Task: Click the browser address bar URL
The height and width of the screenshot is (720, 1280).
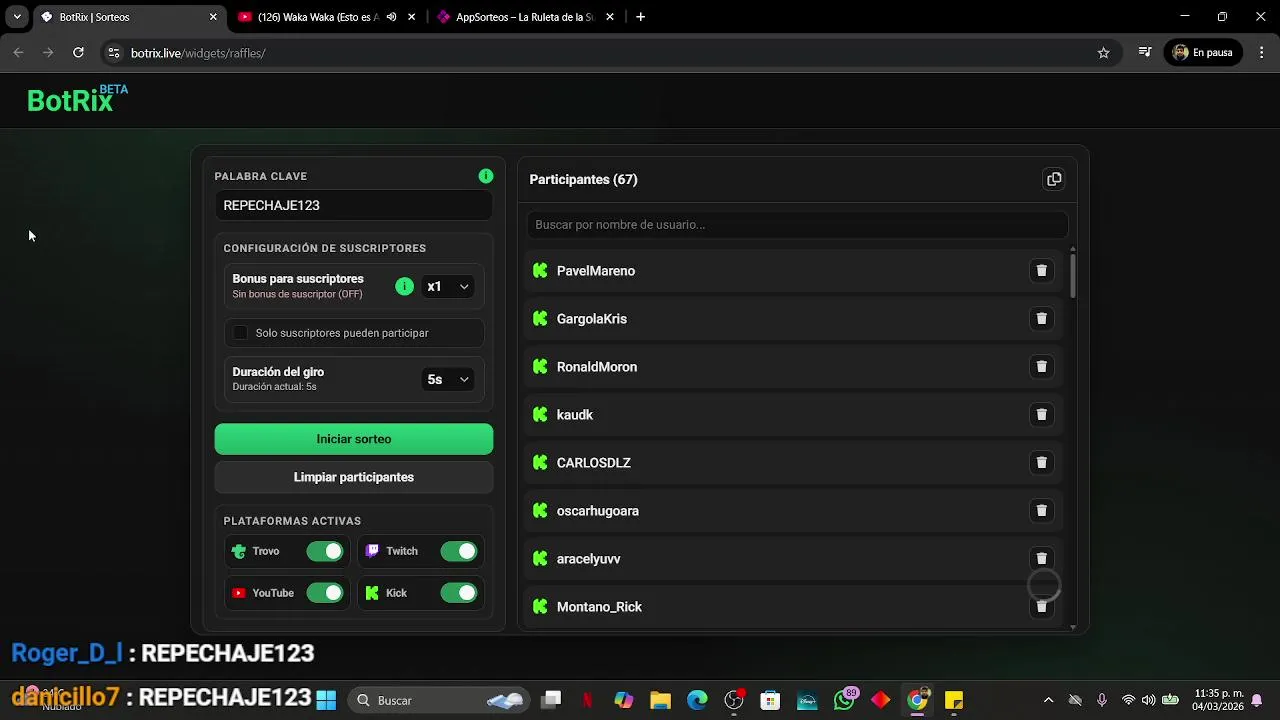Action: 198,53
